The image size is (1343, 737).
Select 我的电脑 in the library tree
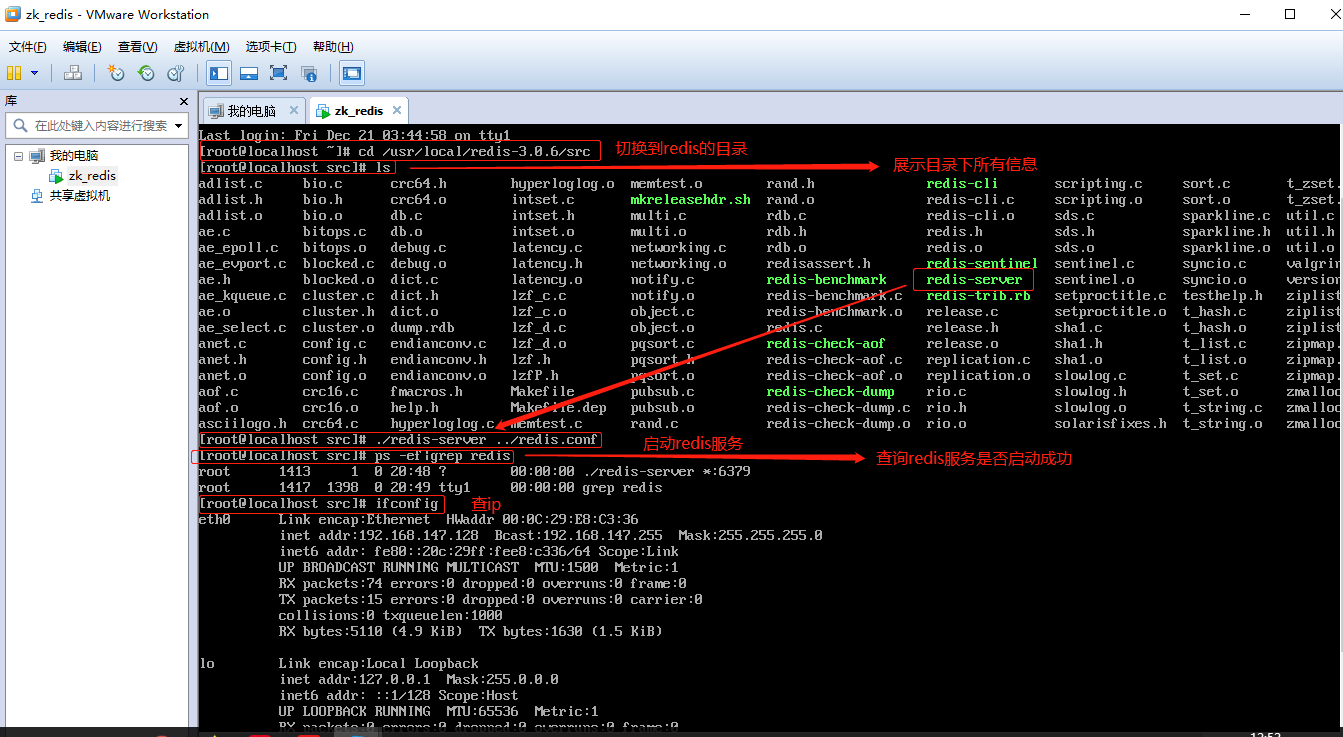[74, 156]
